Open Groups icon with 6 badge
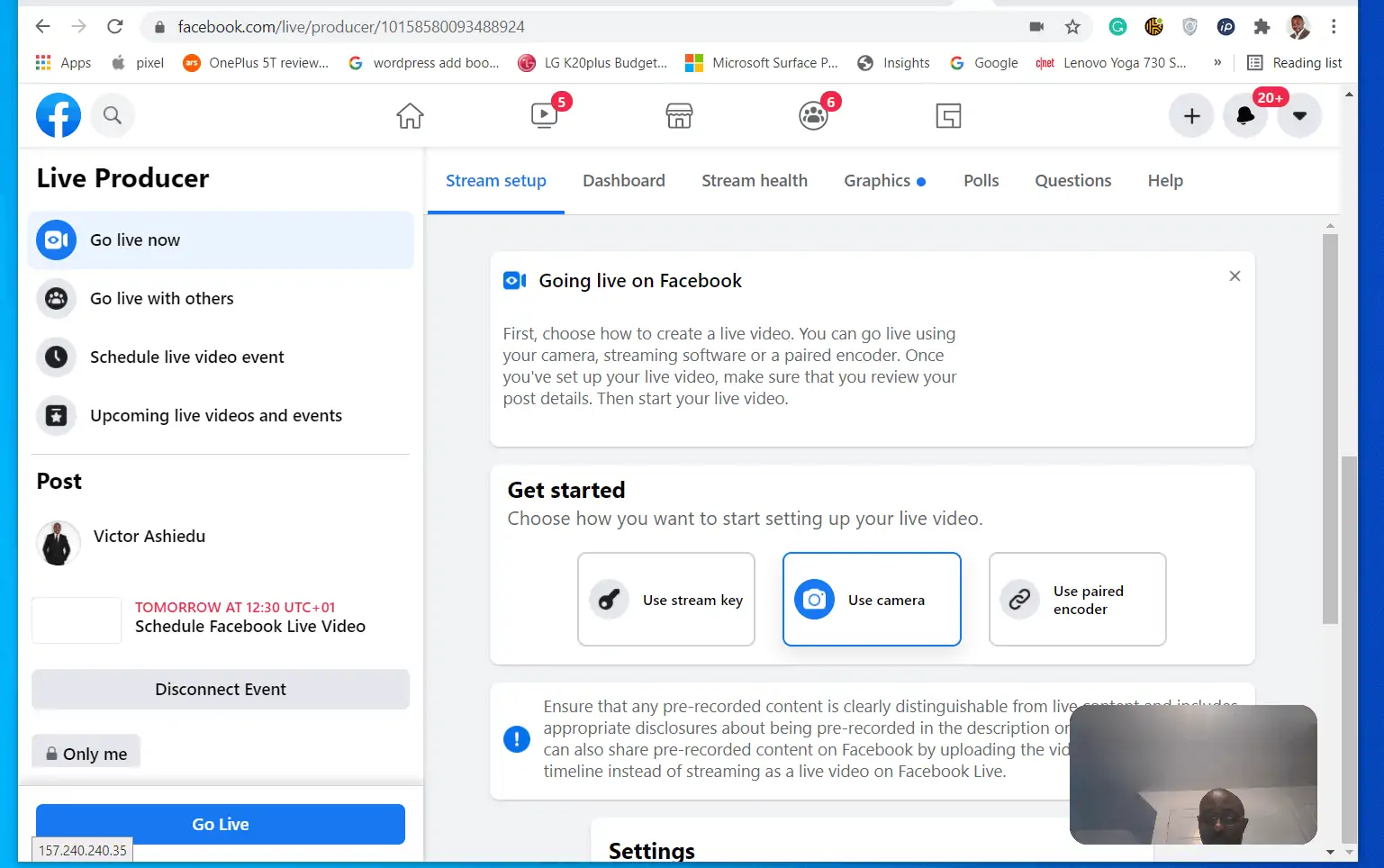 814,116
